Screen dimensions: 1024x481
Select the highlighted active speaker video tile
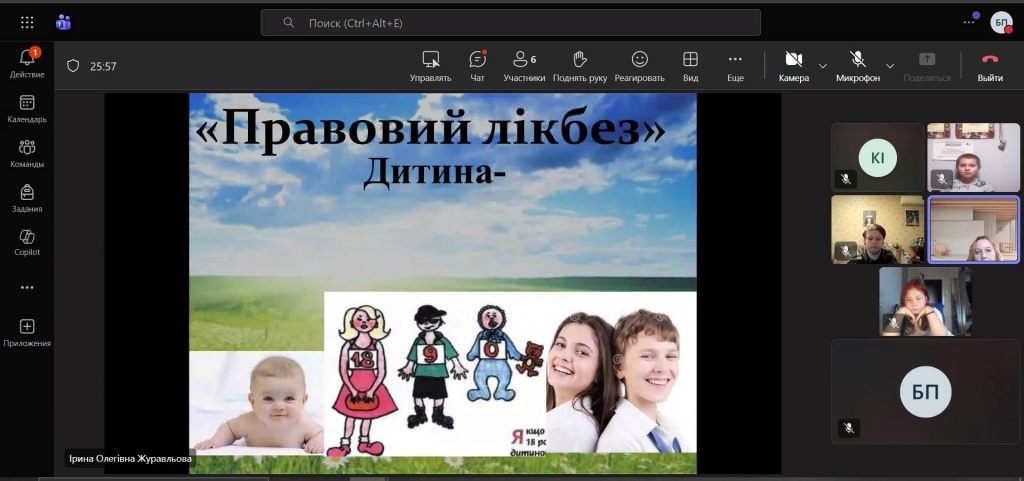pyautogui.click(x=974, y=230)
